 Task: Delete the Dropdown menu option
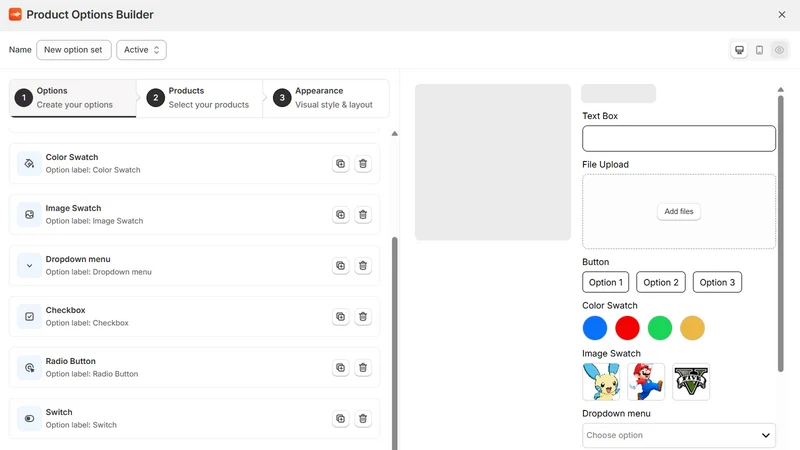coord(363,266)
